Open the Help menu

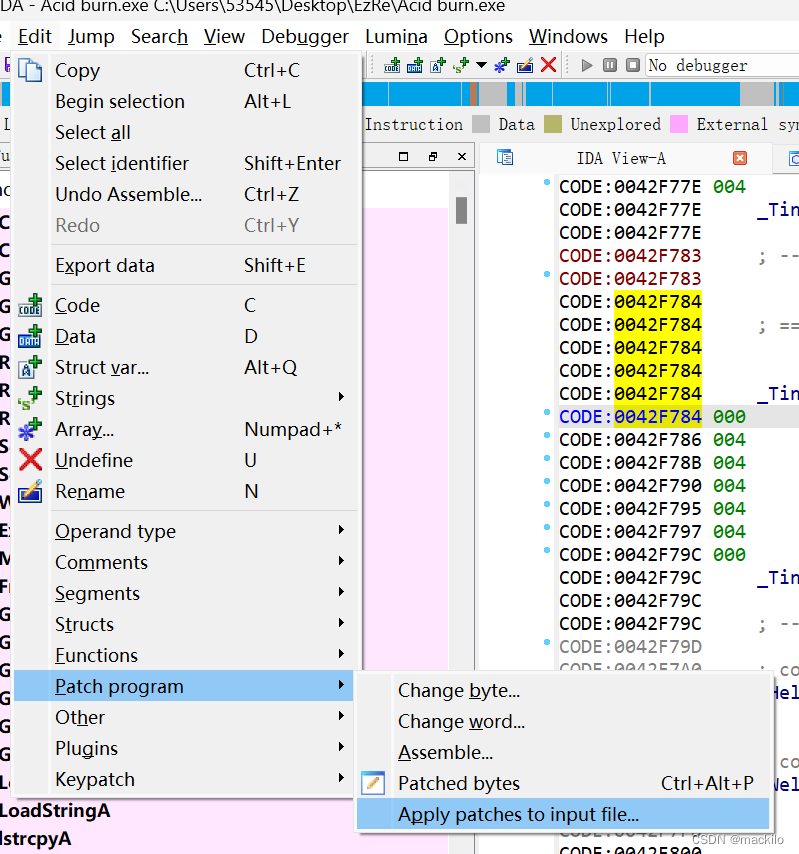644,36
